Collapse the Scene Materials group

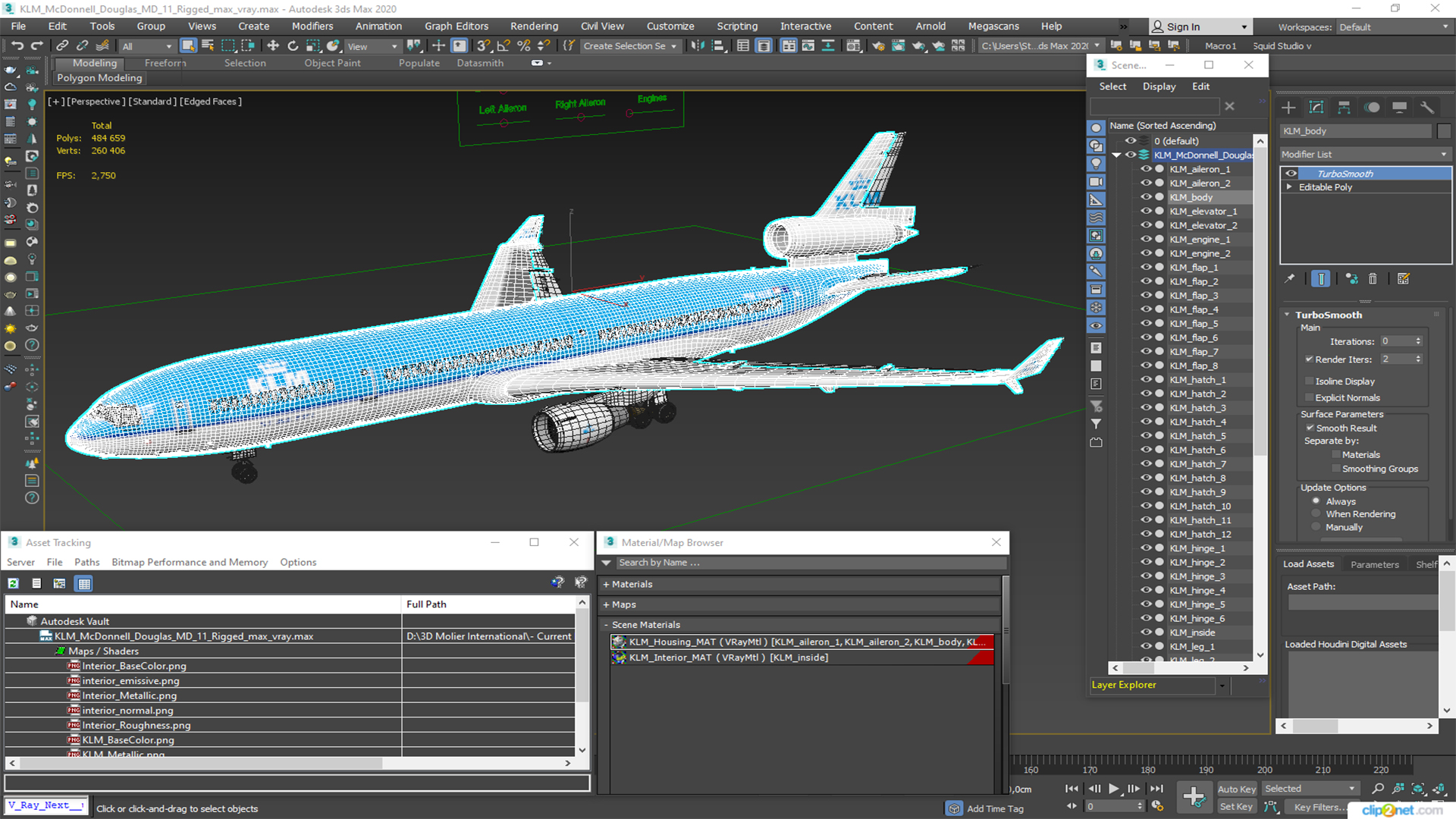606,625
